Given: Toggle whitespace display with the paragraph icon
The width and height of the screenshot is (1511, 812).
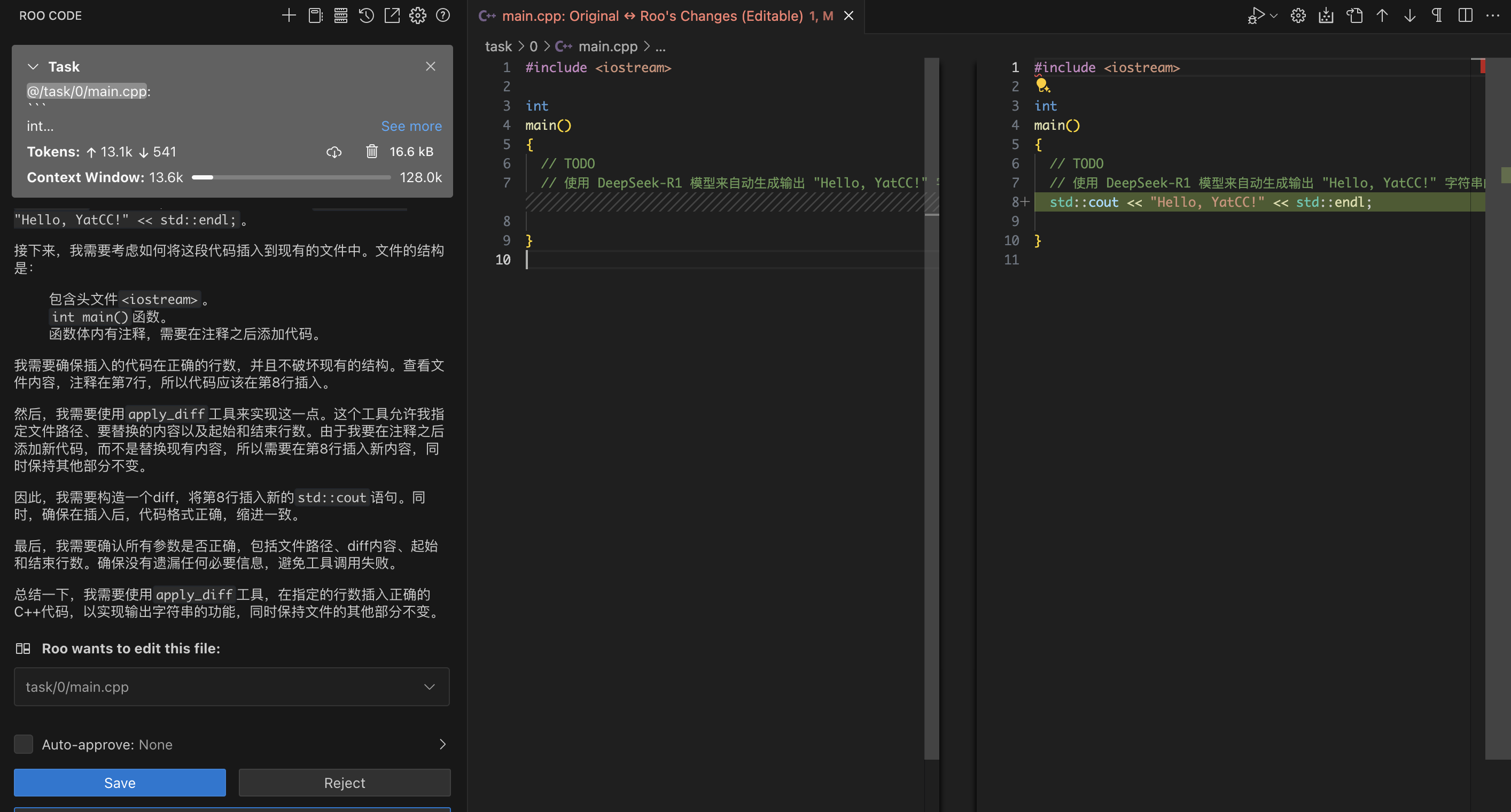Looking at the screenshot, I should click(x=1437, y=16).
